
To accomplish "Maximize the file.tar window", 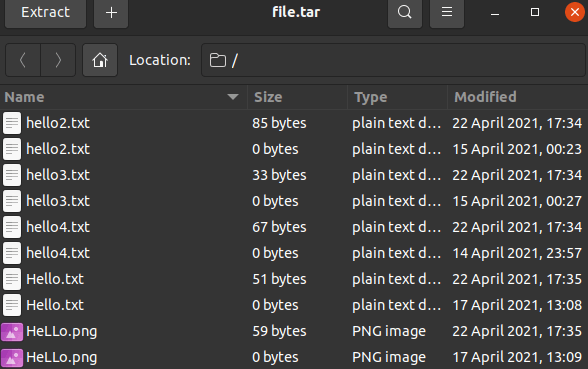I will [535, 12].
